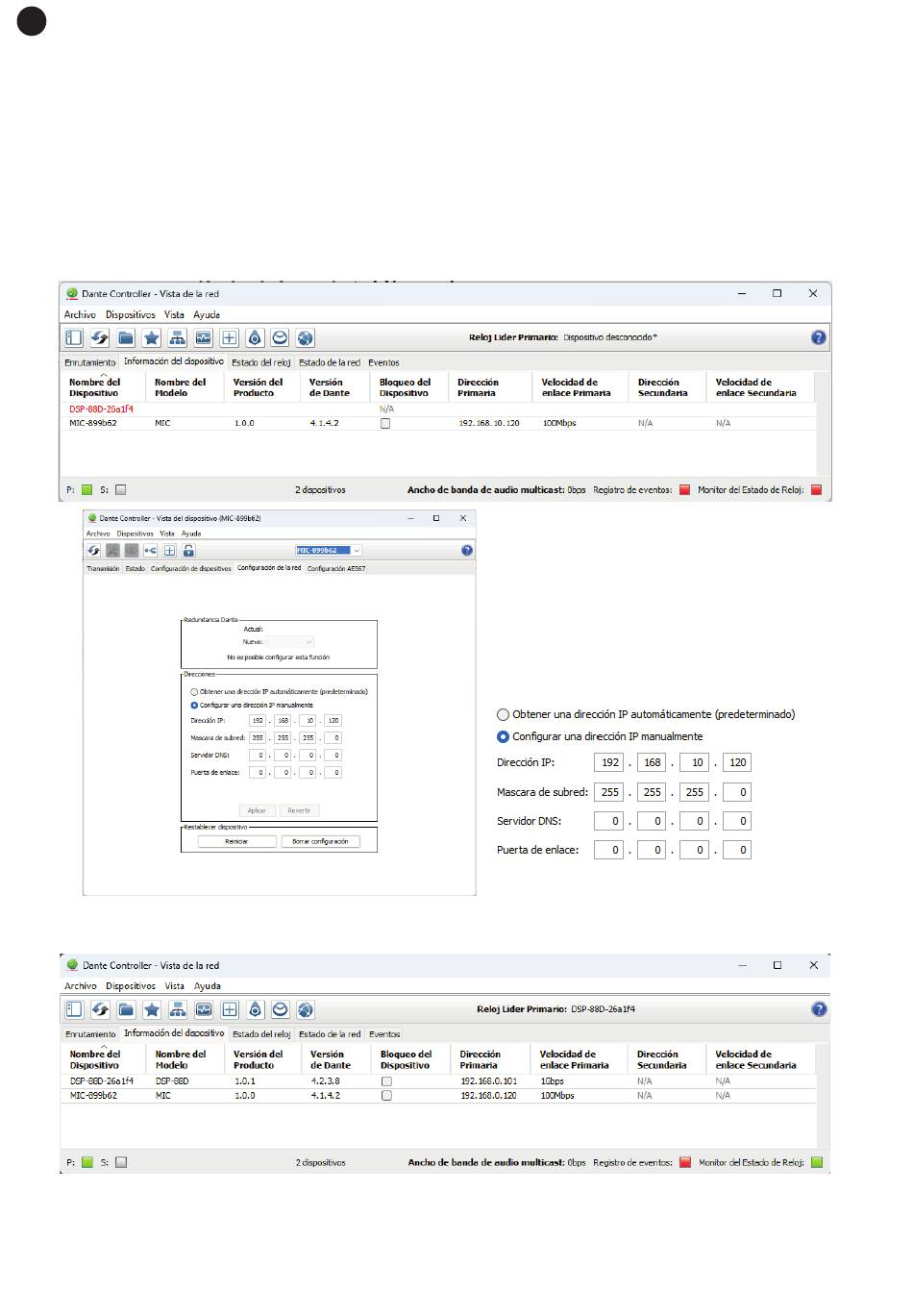Choose Dante interface network icon, top window
The width and height of the screenshot is (913, 1316).
click(177, 337)
